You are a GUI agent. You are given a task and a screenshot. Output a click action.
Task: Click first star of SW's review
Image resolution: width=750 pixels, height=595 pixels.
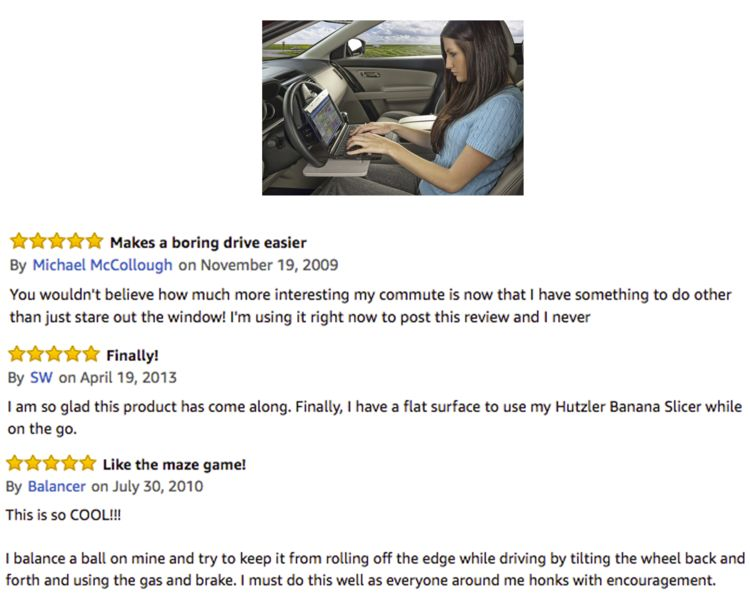coord(17,354)
